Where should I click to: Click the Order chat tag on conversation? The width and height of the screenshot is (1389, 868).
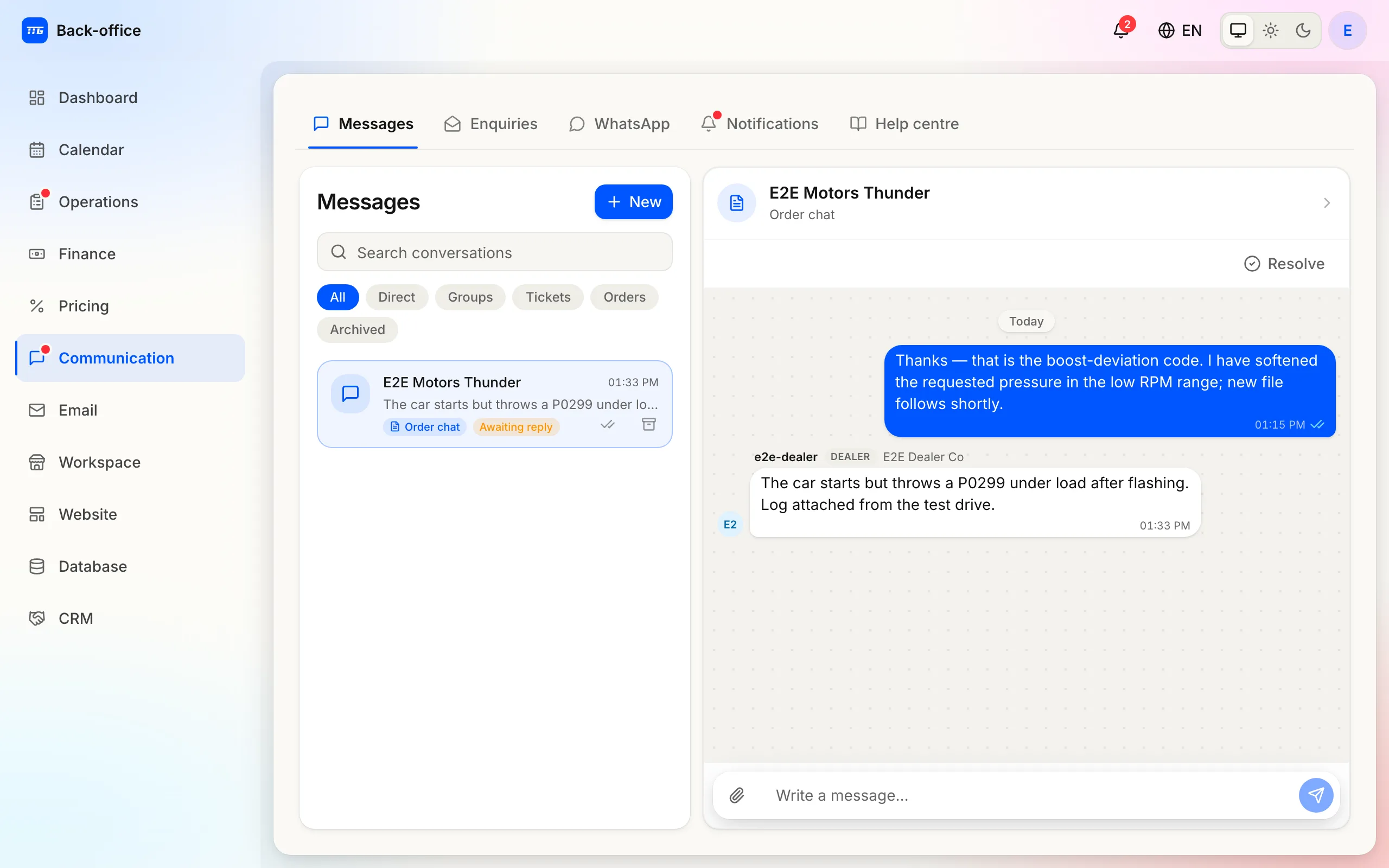425,427
